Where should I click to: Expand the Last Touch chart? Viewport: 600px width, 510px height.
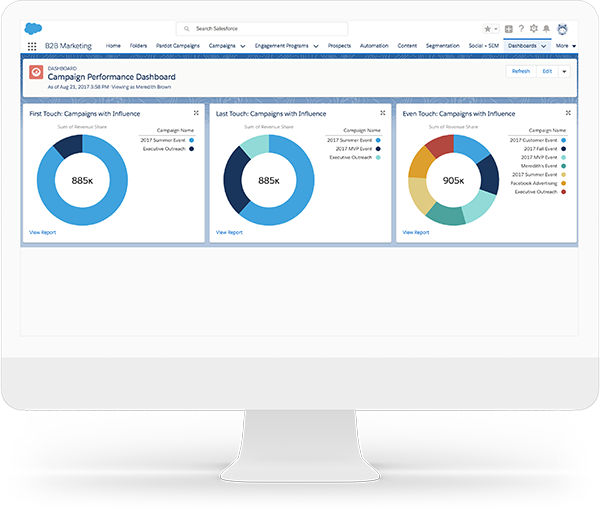[382, 113]
